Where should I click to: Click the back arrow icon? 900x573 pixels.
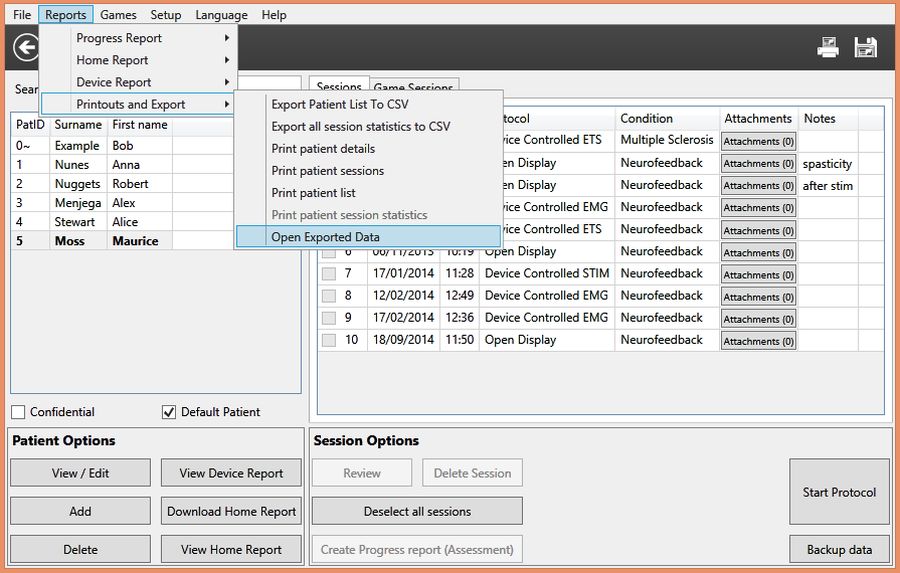pos(24,47)
